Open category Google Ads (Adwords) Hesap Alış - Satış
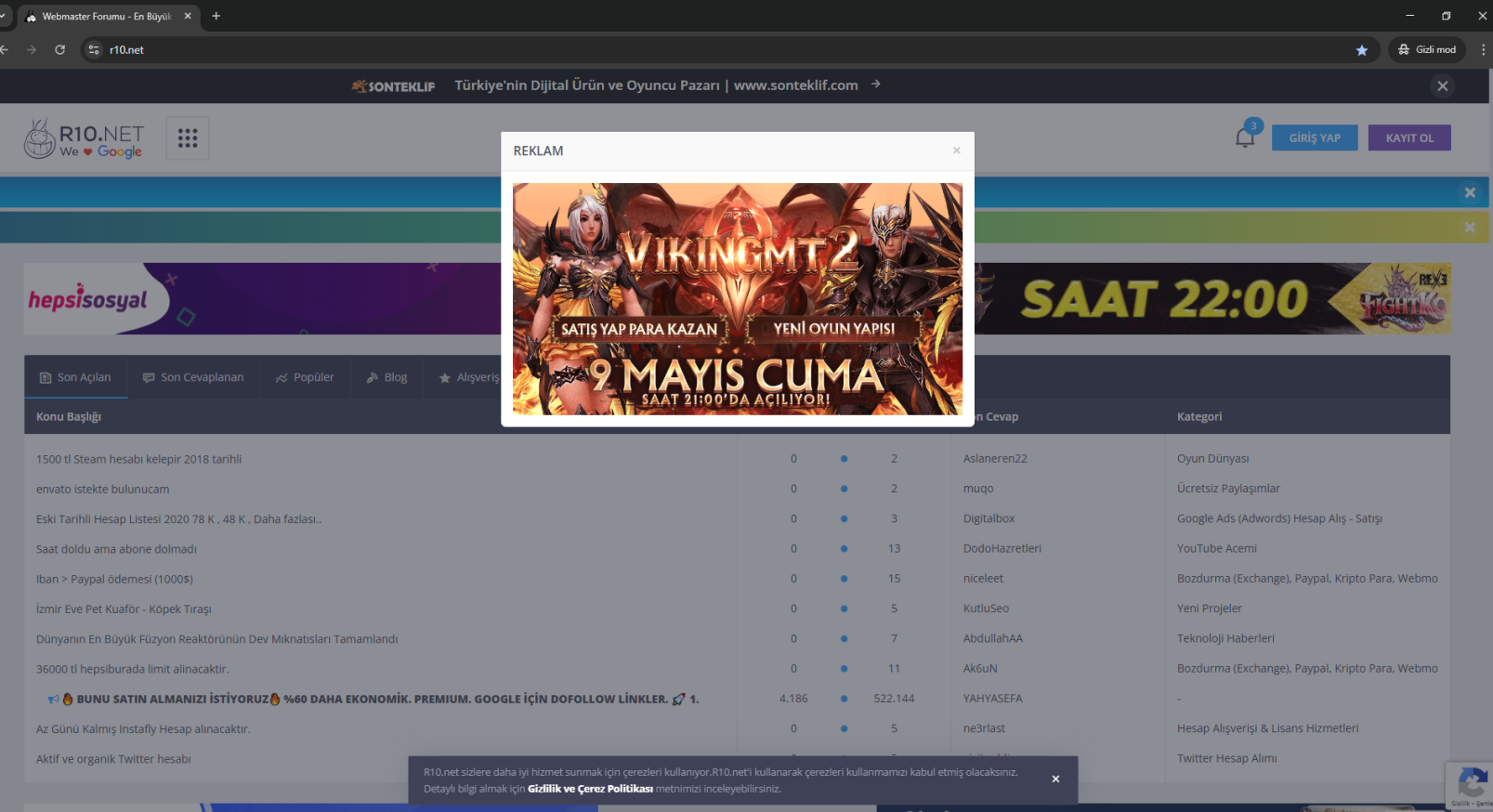1493x812 pixels. coord(1279,518)
